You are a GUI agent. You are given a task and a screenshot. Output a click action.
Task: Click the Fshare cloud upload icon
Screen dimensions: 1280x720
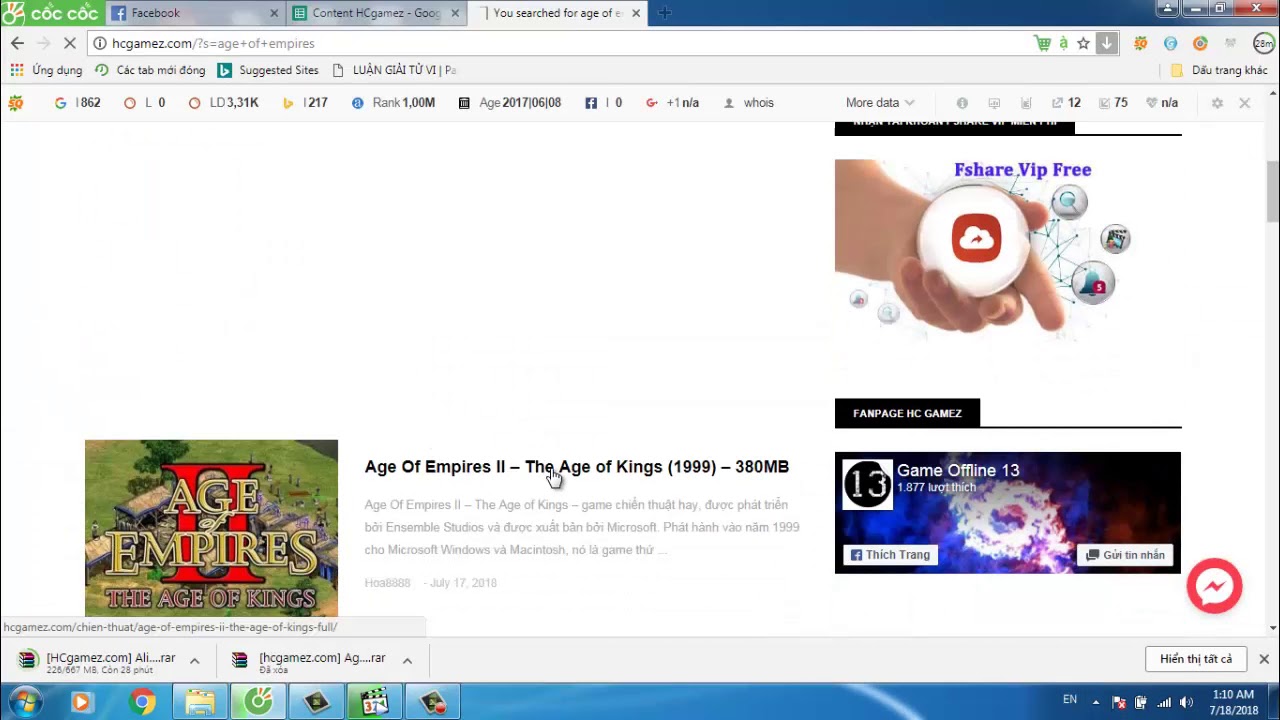[x=976, y=238]
